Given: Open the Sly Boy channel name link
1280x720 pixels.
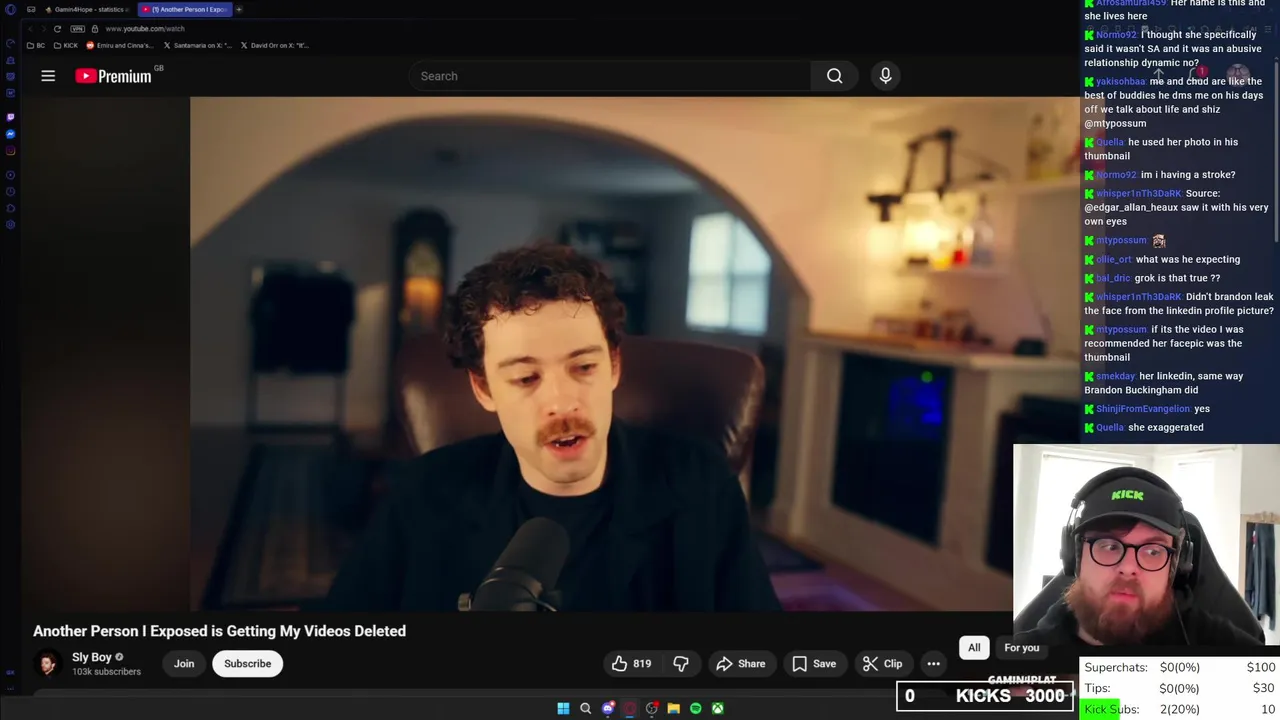Looking at the screenshot, I should click(92, 657).
